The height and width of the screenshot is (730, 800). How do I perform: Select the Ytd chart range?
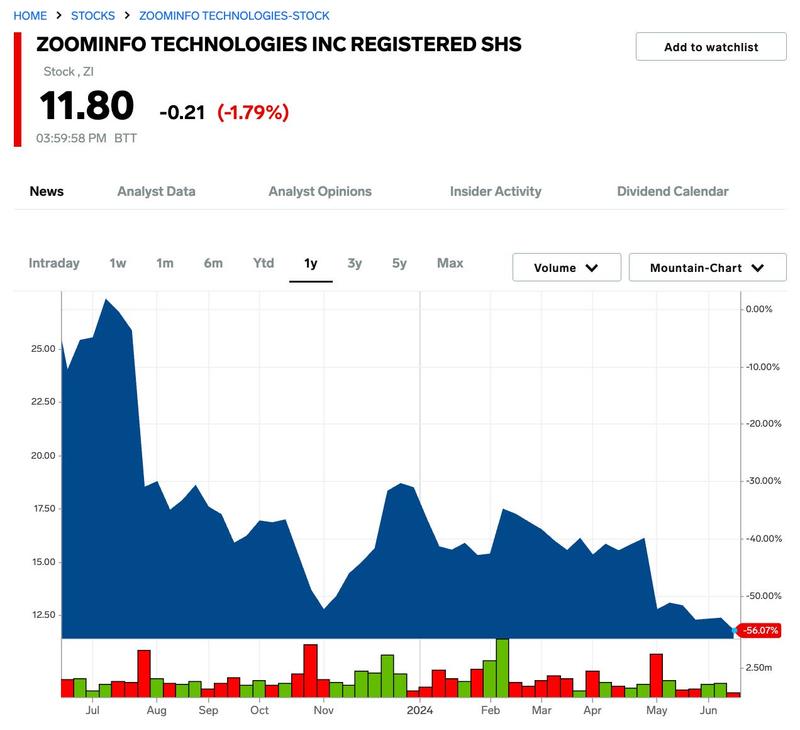click(263, 263)
